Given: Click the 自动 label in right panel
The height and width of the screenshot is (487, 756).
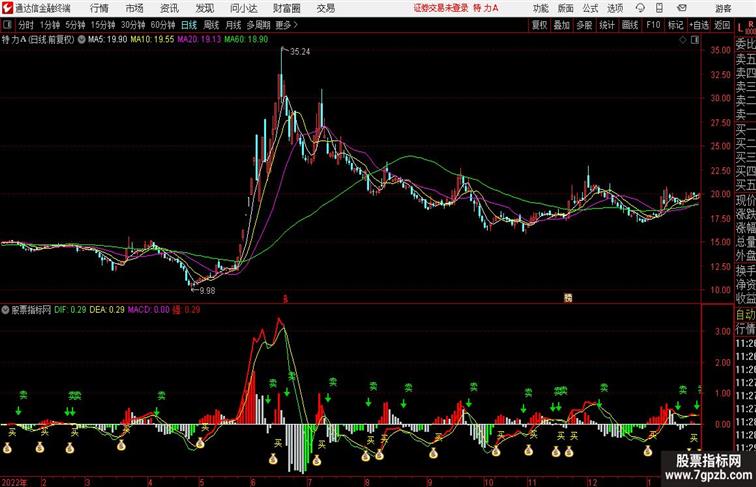Looking at the screenshot, I should point(745,314).
